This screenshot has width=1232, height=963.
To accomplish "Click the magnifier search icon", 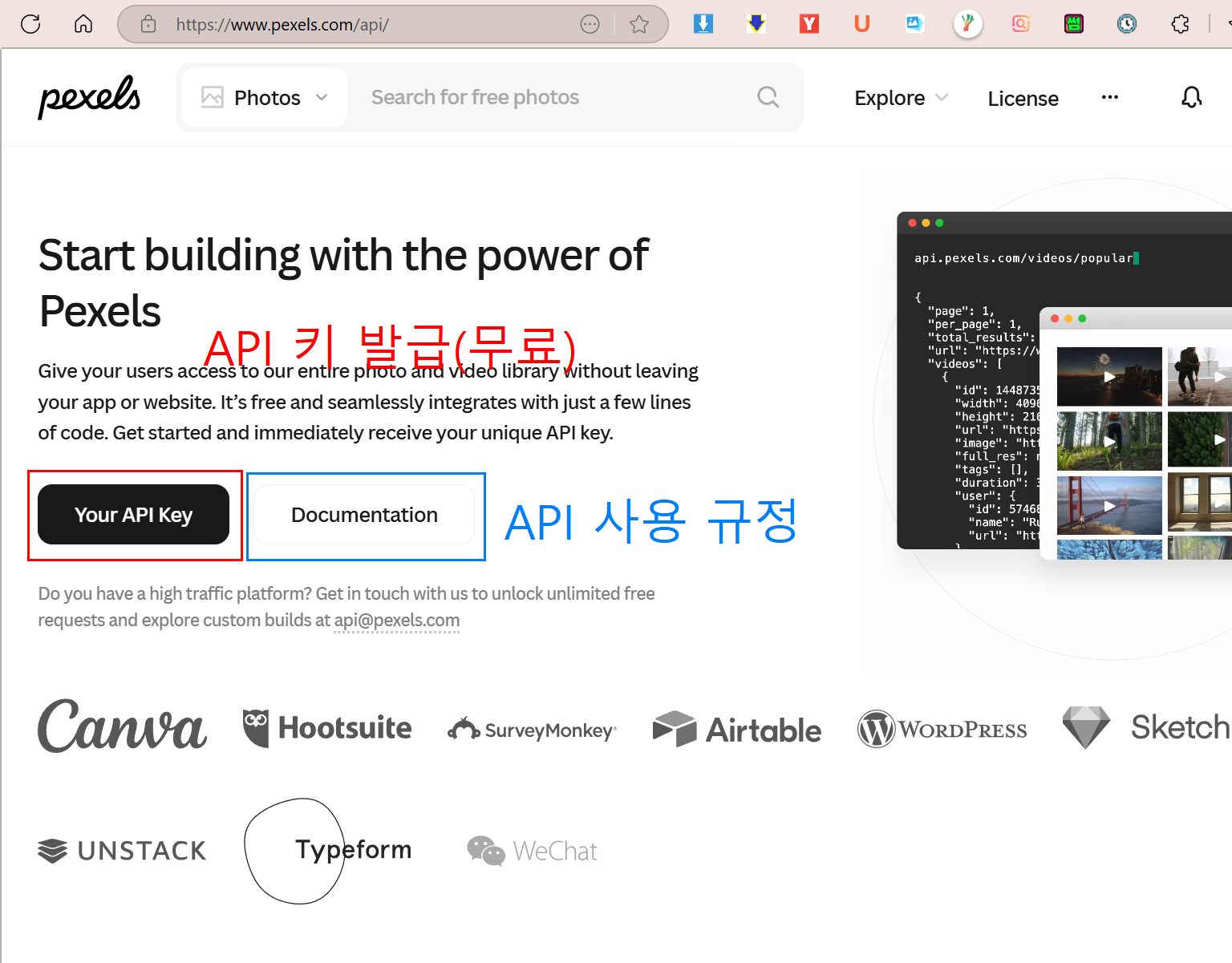I will 768,97.
